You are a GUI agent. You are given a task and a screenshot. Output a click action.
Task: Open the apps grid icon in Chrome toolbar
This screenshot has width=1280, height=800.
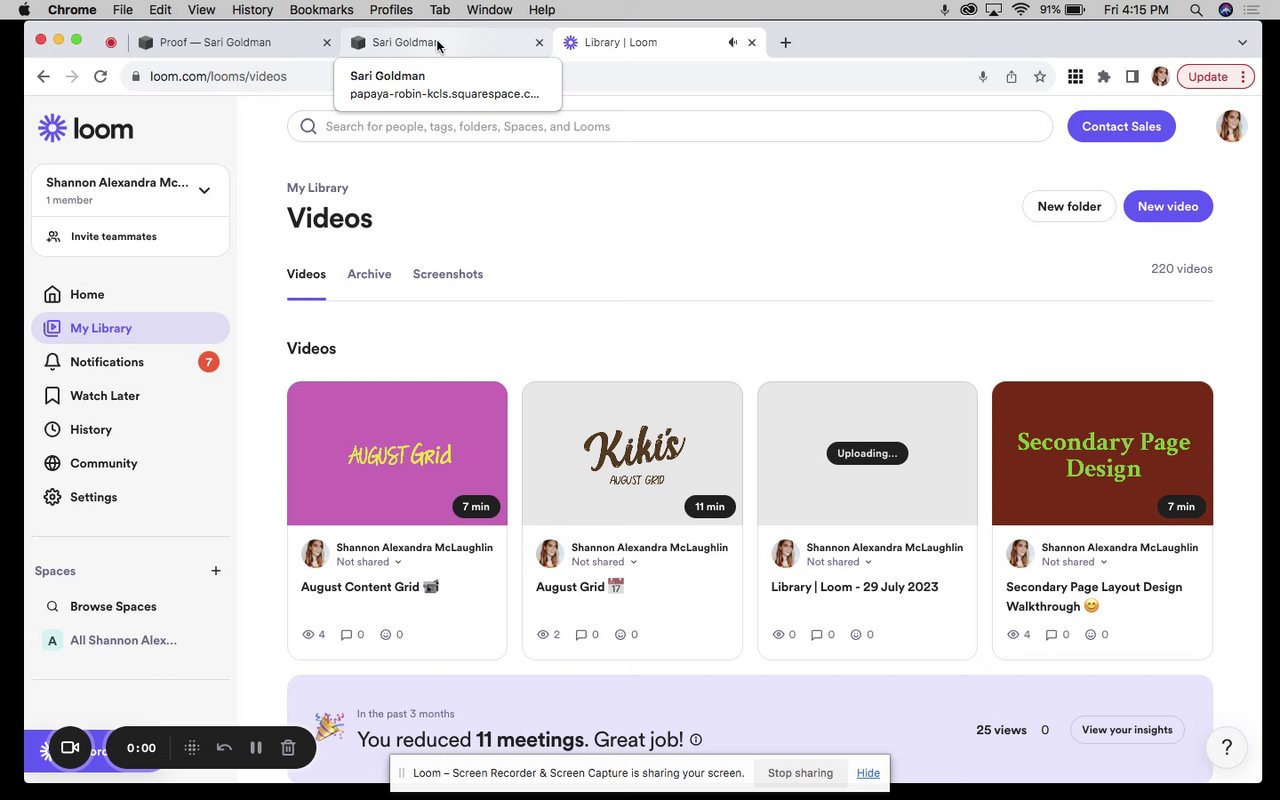tap(1076, 76)
